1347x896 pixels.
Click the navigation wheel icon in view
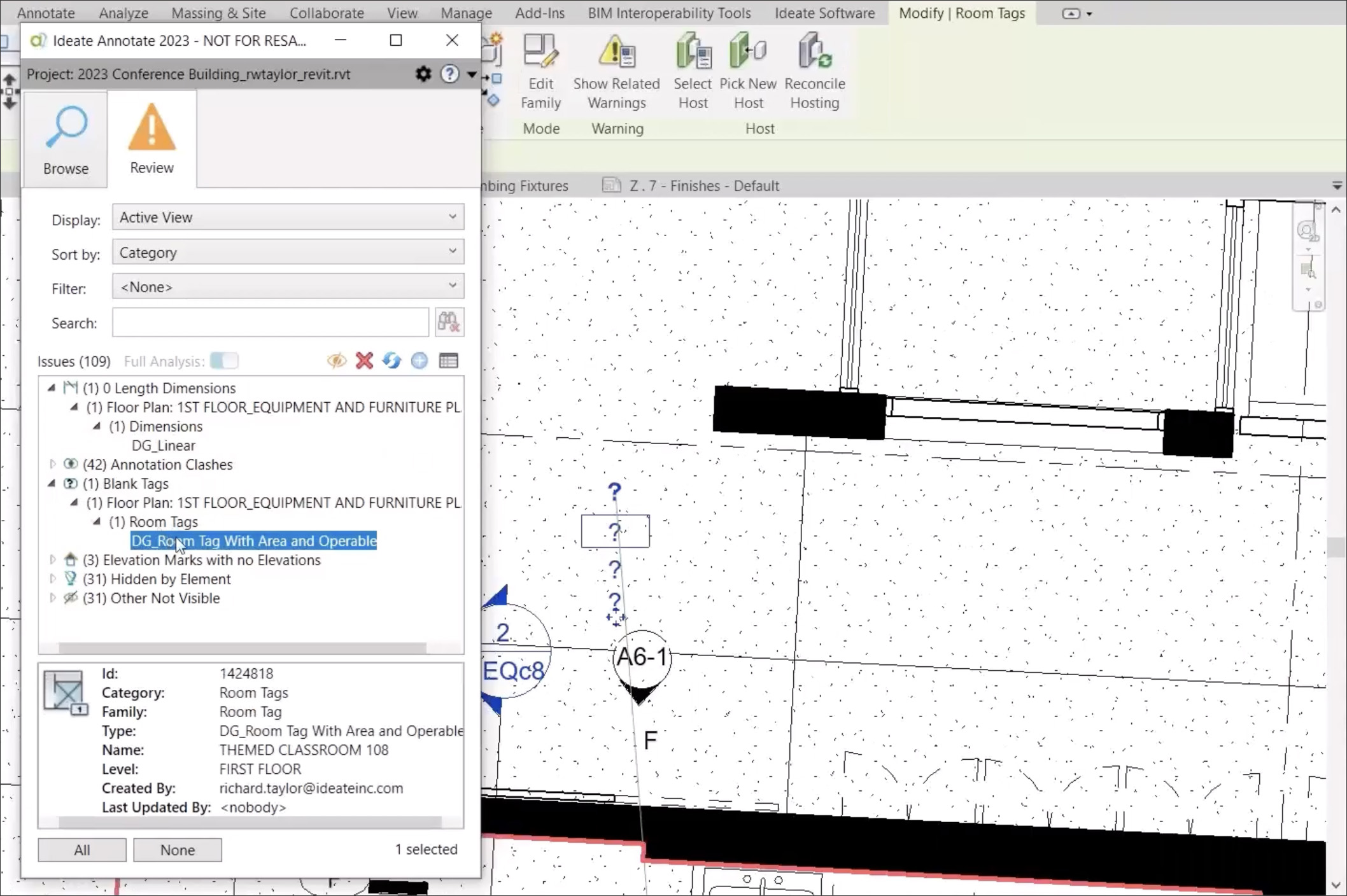pos(1308,230)
